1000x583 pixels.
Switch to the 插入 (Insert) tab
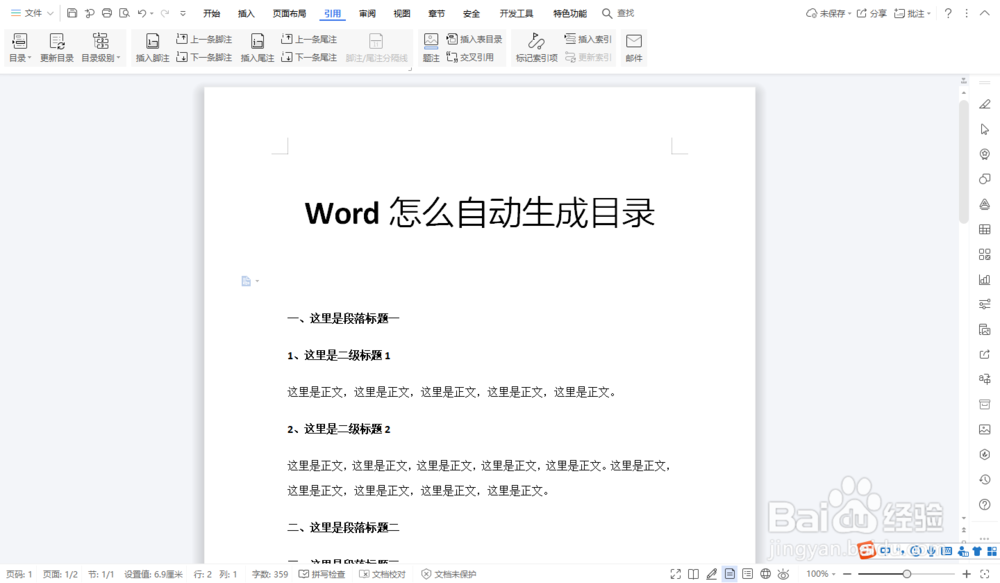pos(246,13)
